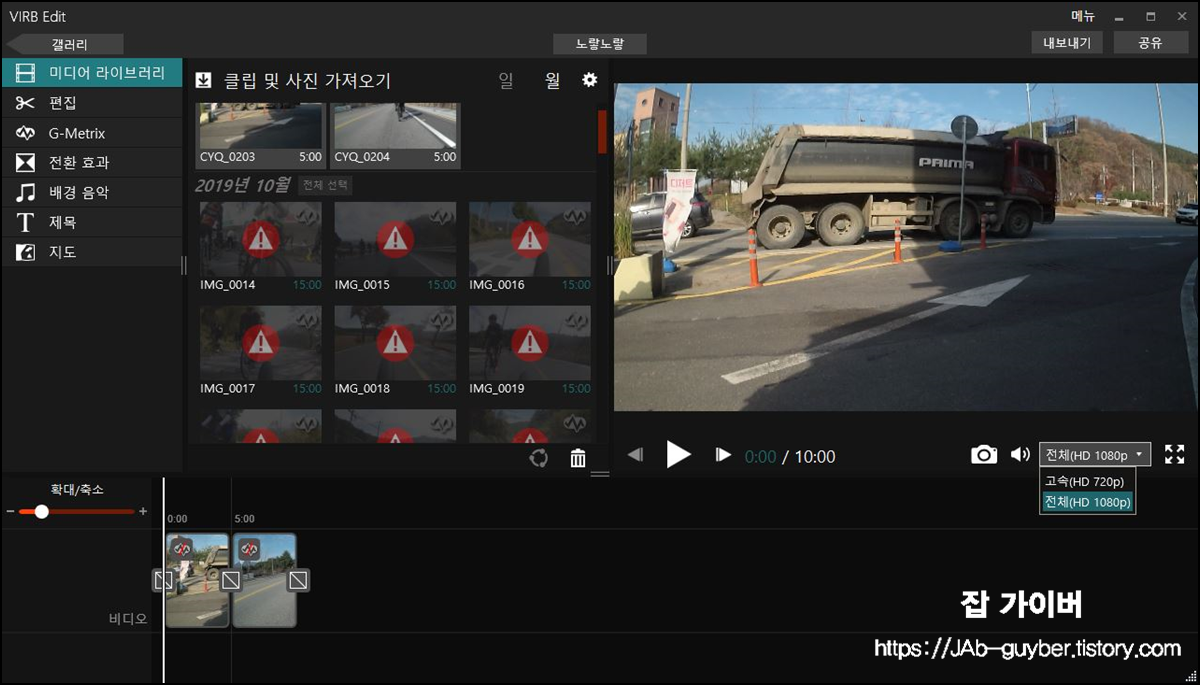The width and height of the screenshot is (1200, 685).
Task: Switch library grouping to 일
Action: click(x=506, y=81)
